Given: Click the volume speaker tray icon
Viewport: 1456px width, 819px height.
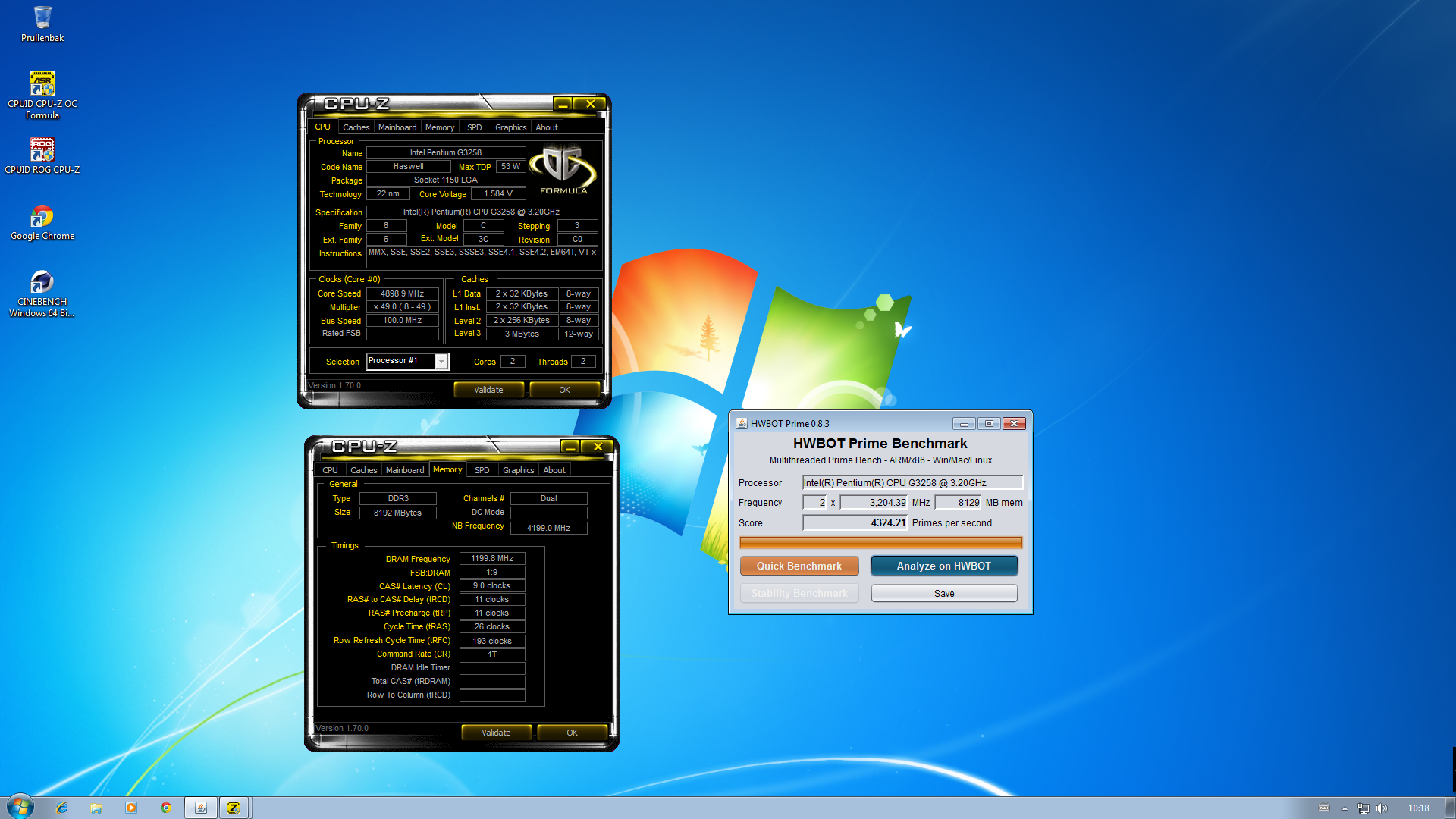Looking at the screenshot, I should click(1382, 808).
